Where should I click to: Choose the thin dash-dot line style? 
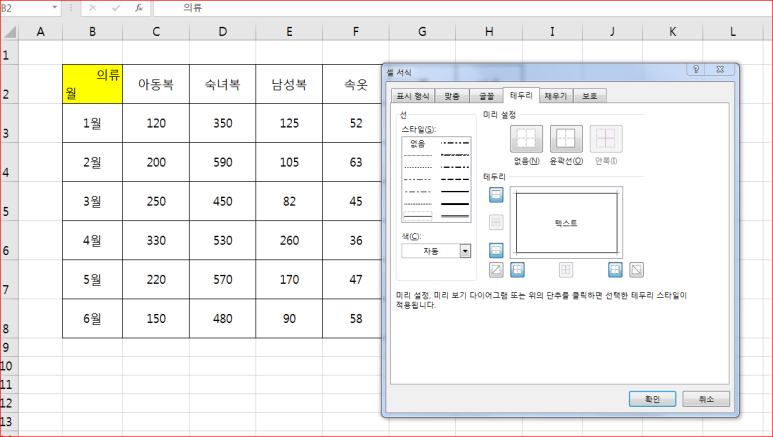[x=418, y=191]
